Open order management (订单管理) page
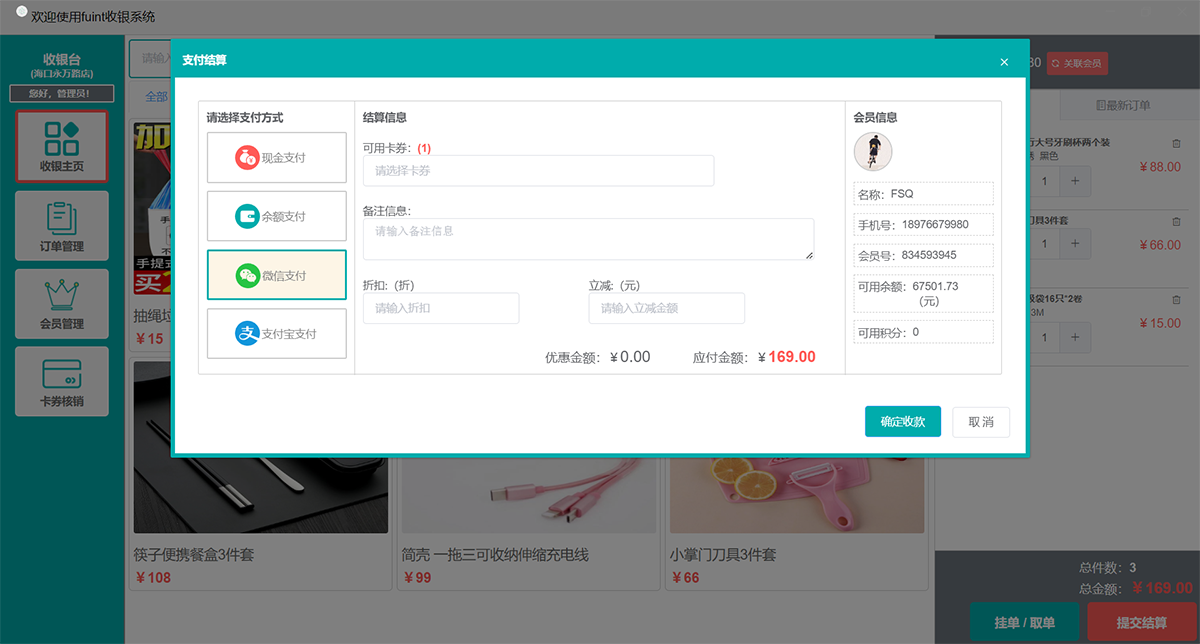 pyautogui.click(x=62, y=225)
